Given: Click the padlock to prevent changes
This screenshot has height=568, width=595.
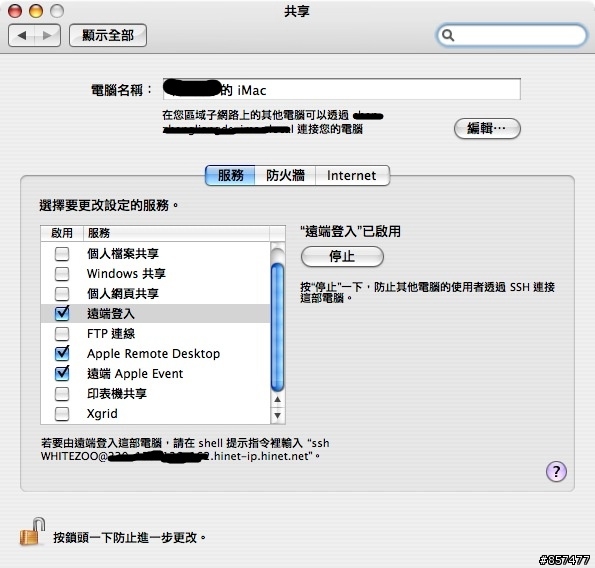Looking at the screenshot, I should [x=32, y=532].
